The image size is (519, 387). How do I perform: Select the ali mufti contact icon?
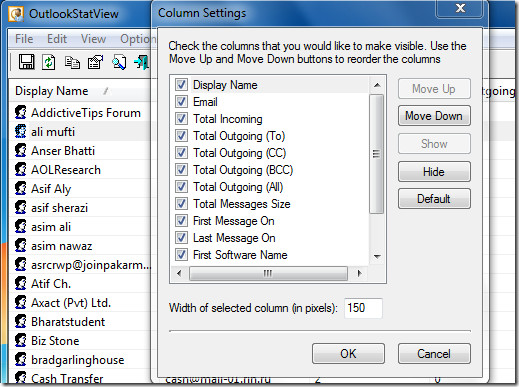coord(21,131)
